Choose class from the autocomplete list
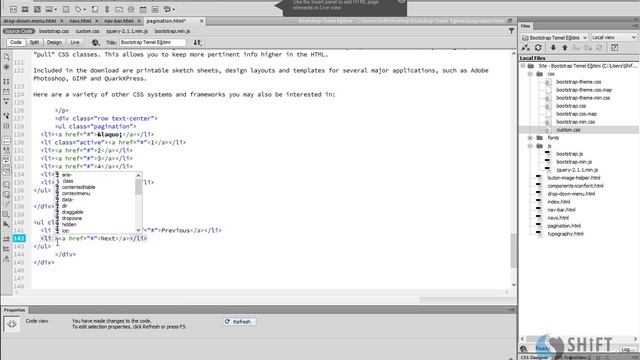Image resolution: width=640 pixels, height=360 pixels. tap(68, 181)
